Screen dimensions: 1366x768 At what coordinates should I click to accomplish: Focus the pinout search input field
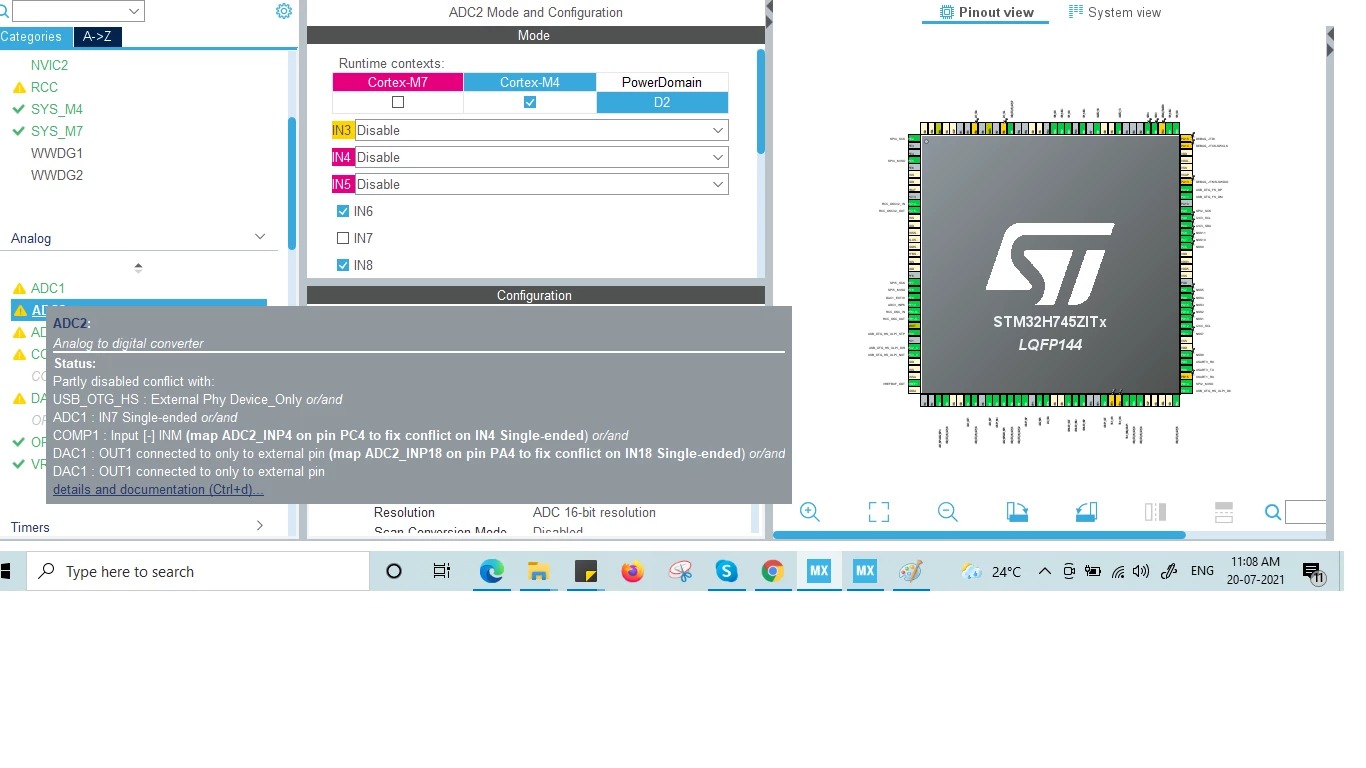[x=1305, y=512]
